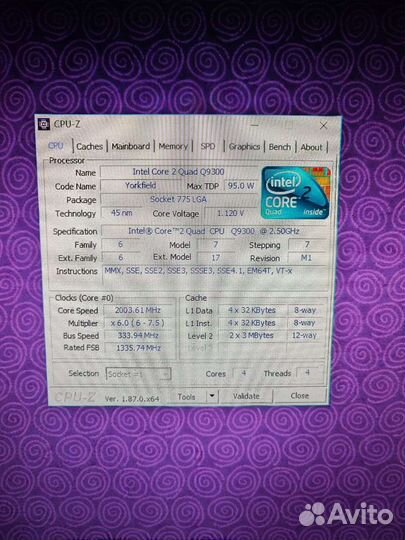Open the Mainboard tab
The height and width of the screenshot is (540, 405).
click(131, 146)
